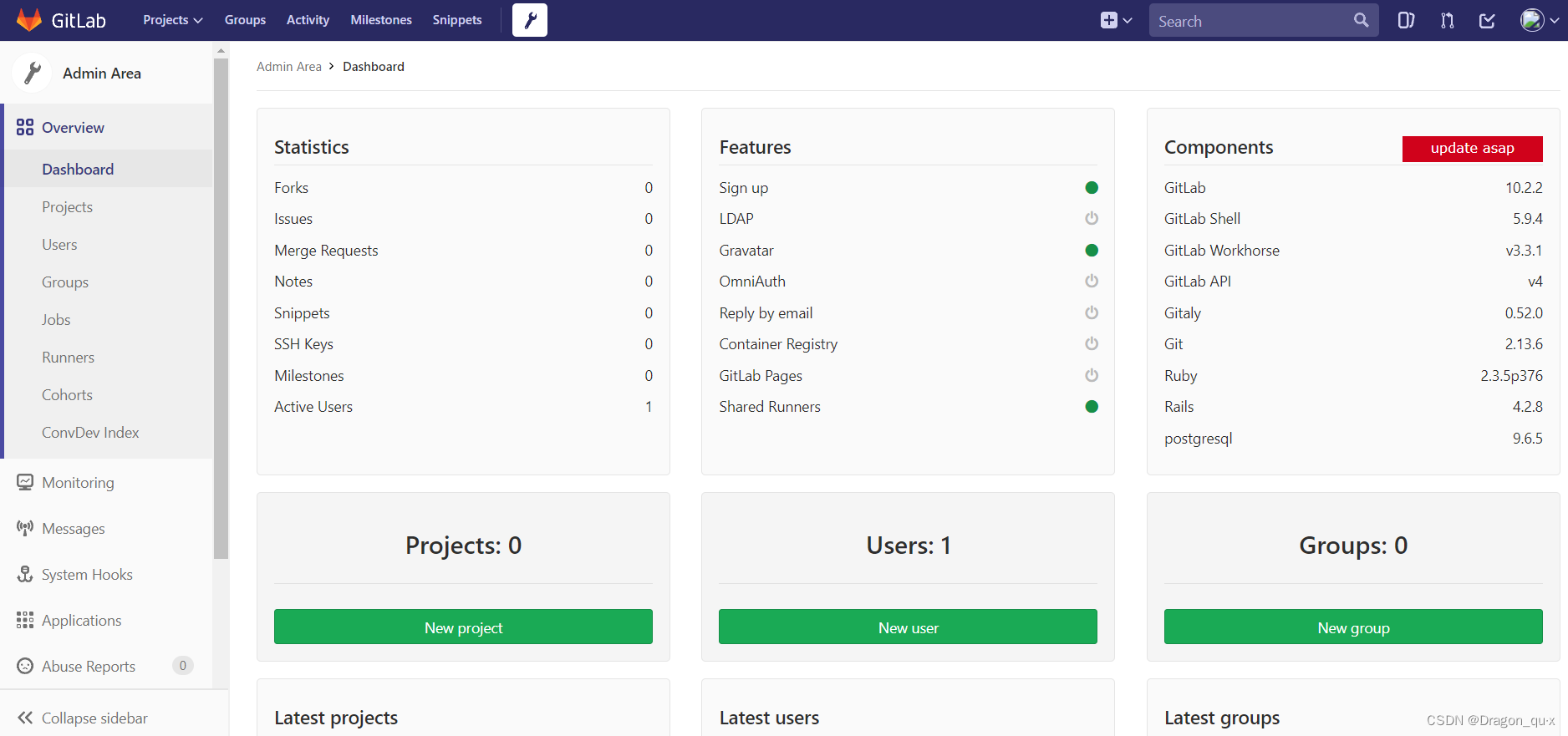The height and width of the screenshot is (736, 1568).
Task: Open Issues icon in top navbar
Action: pos(1407,20)
